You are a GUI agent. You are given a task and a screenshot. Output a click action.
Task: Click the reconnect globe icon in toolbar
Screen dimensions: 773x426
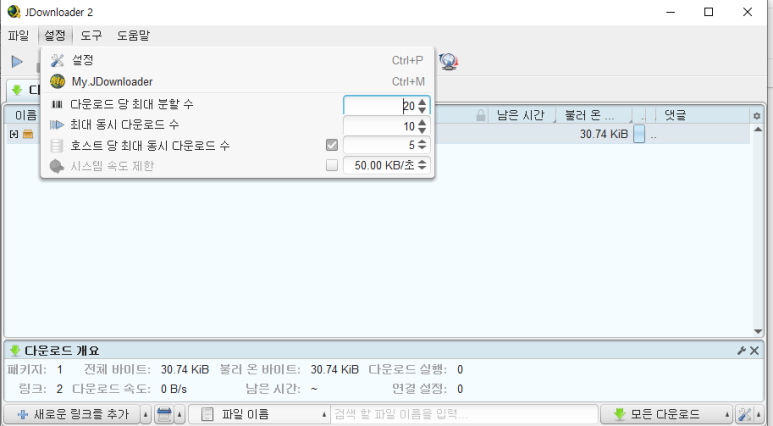click(448, 62)
